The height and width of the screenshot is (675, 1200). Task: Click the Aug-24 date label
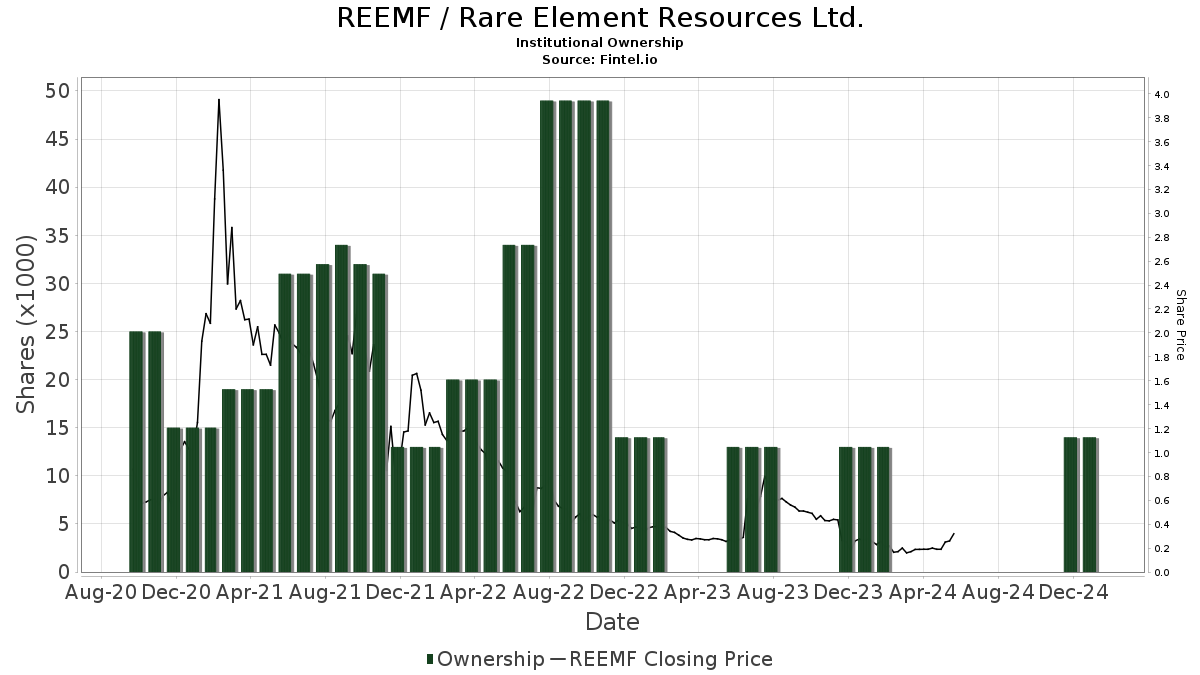(x=997, y=592)
